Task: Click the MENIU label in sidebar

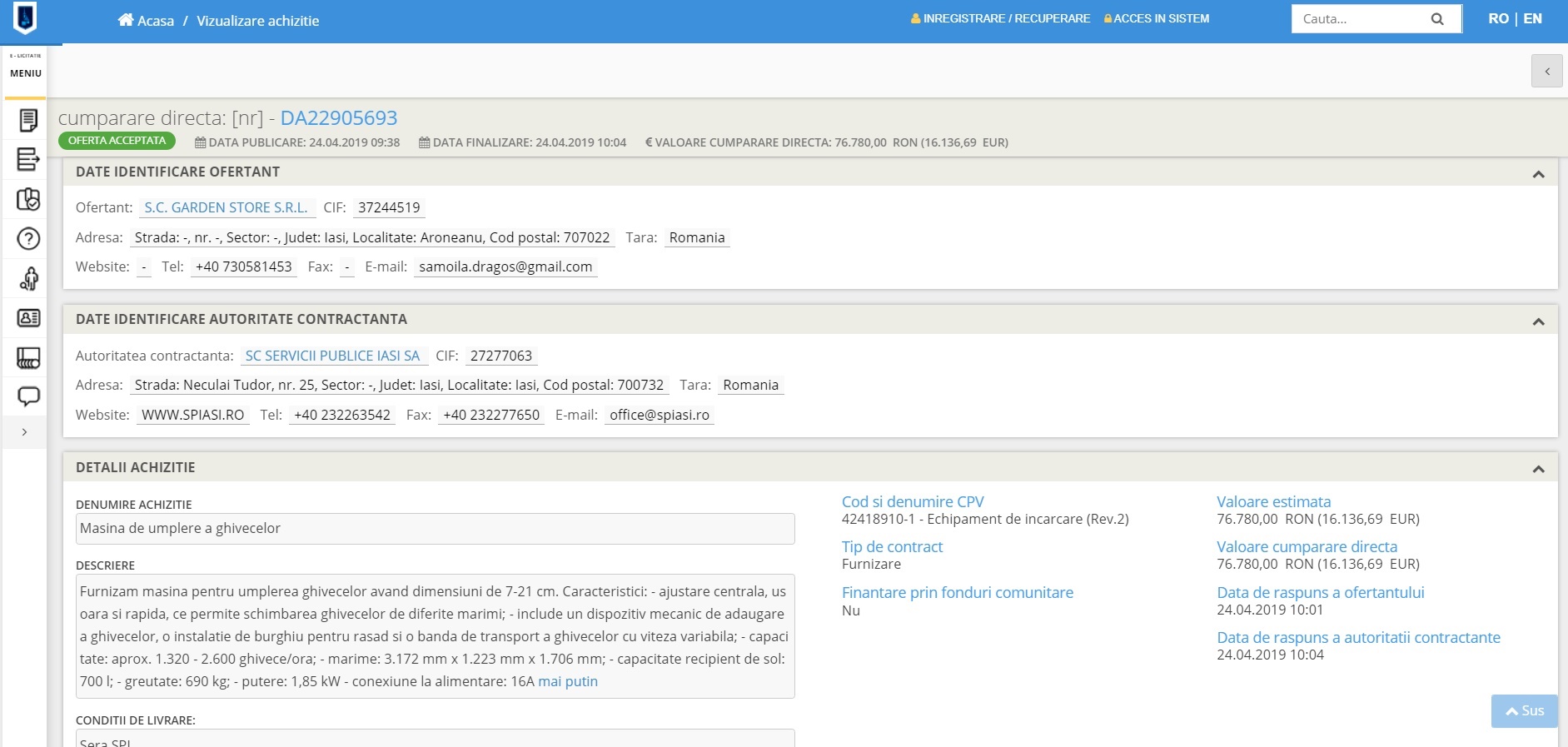Action: click(x=26, y=73)
